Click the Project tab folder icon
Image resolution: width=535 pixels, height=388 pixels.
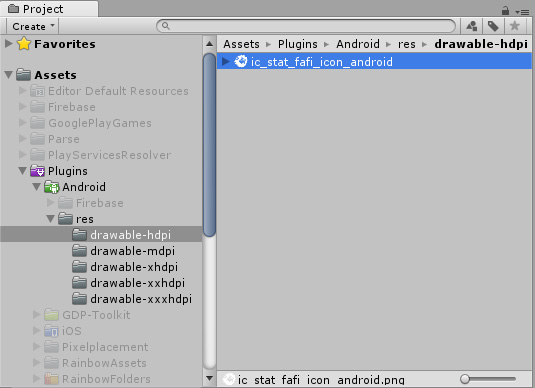[x=13, y=8]
